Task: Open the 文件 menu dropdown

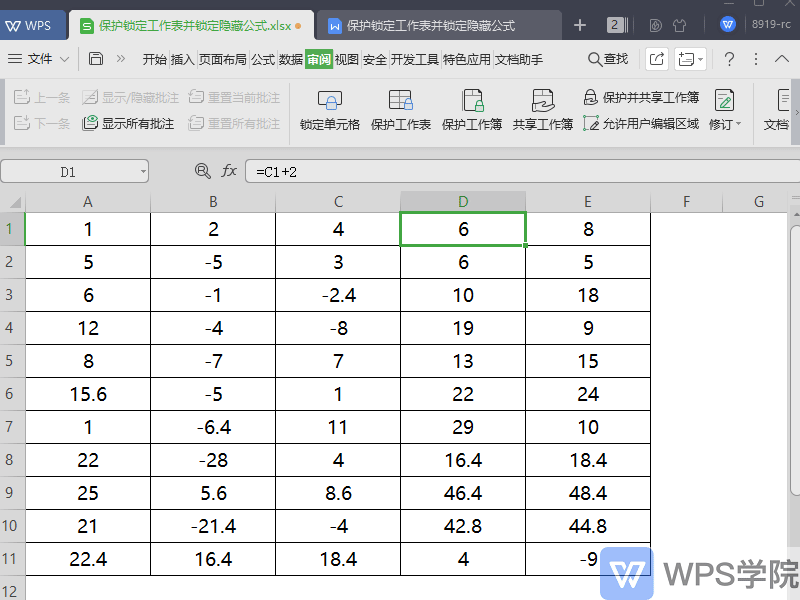Action: coord(38,59)
